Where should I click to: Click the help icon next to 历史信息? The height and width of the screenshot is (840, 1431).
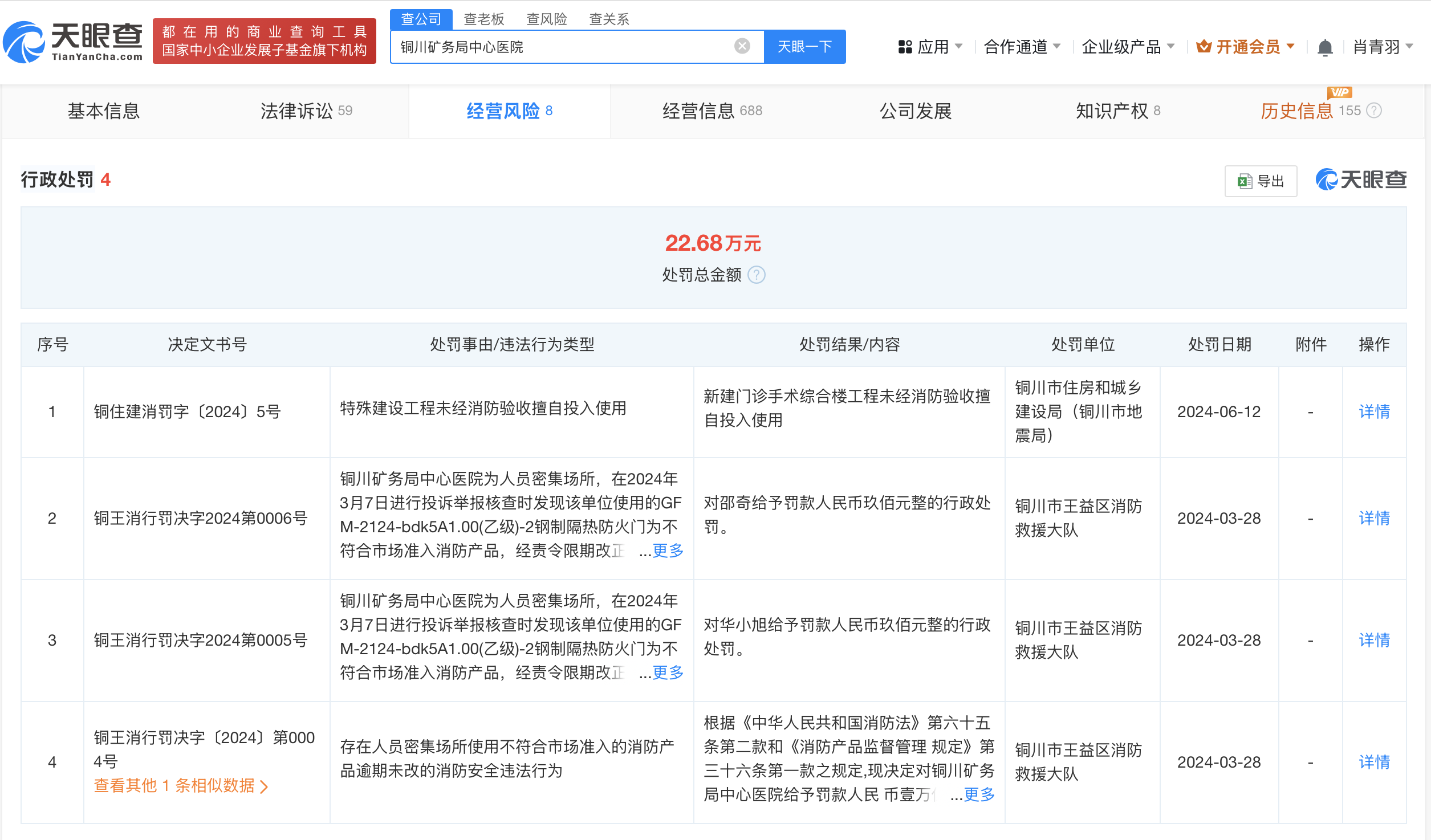click(1374, 111)
